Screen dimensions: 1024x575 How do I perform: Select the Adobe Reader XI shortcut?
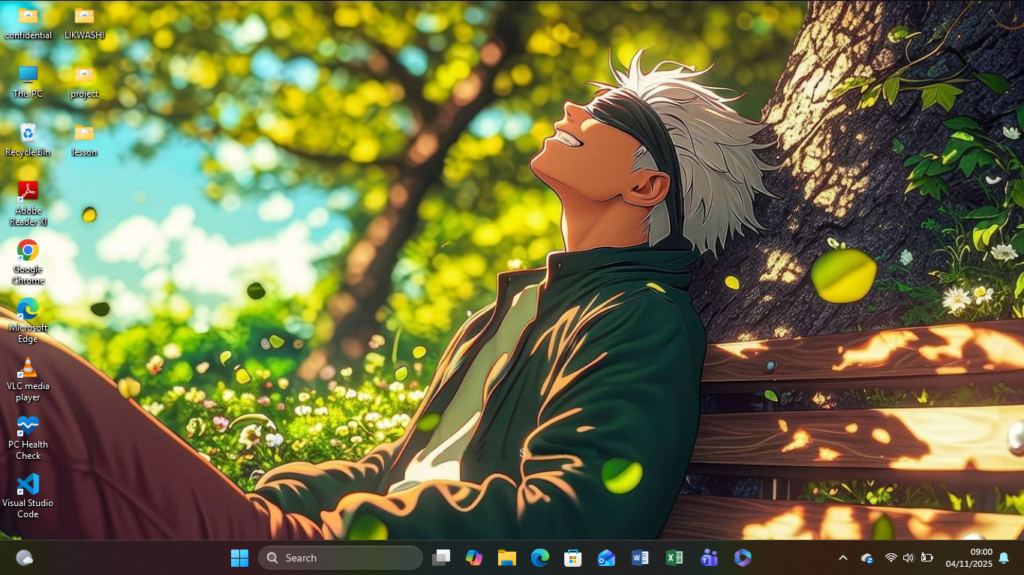pyautogui.click(x=27, y=203)
